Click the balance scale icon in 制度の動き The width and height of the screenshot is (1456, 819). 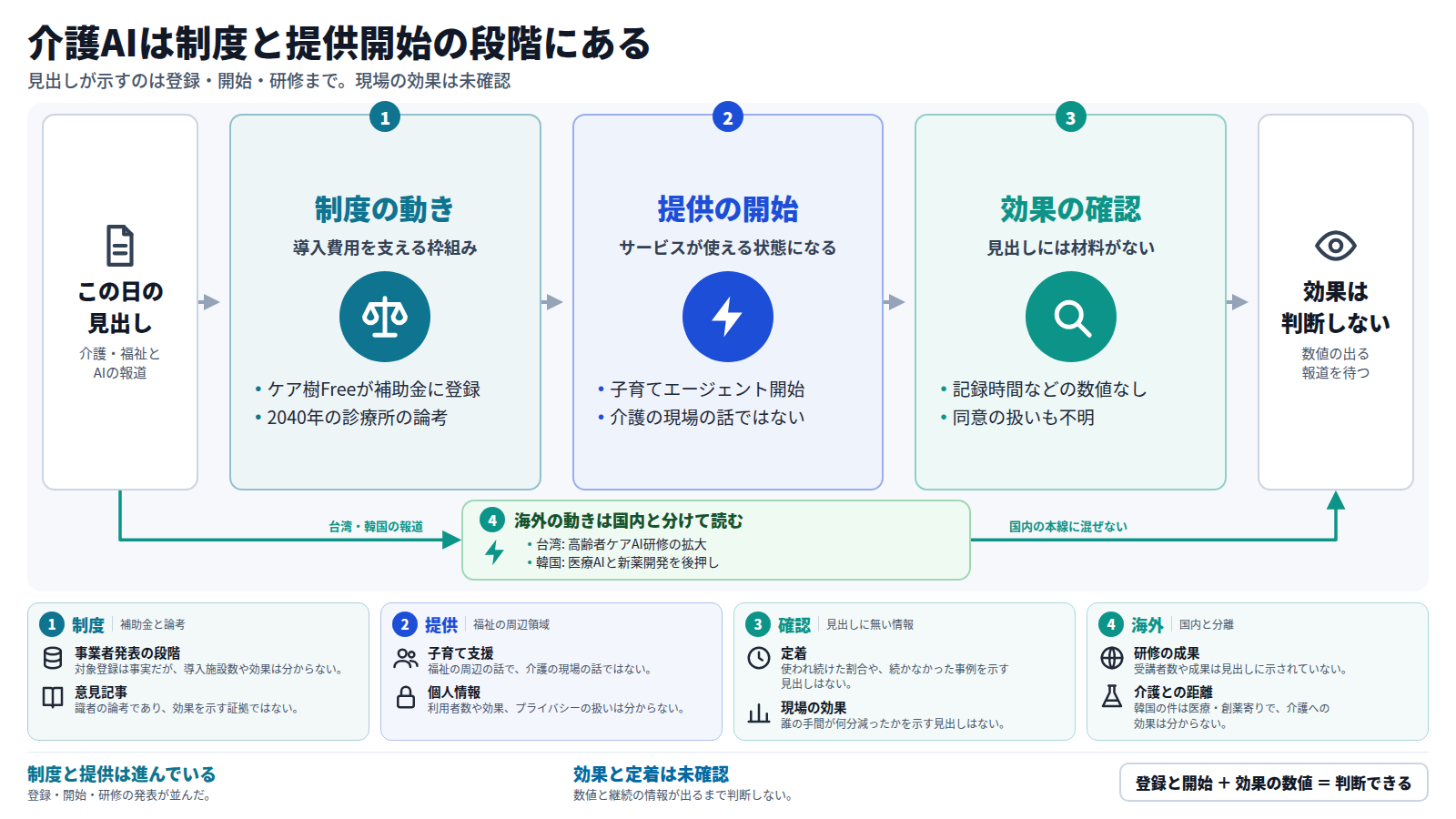click(385, 317)
